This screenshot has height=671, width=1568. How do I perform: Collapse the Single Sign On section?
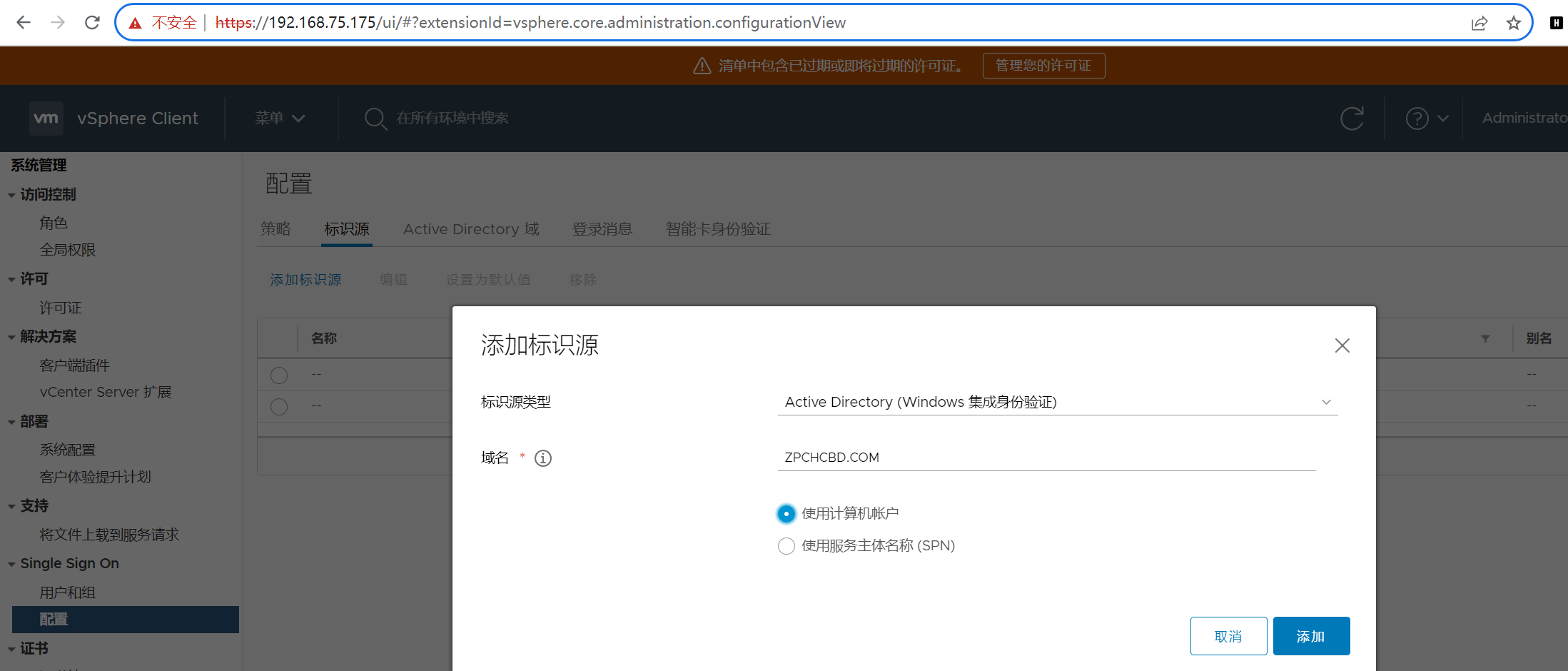(x=11, y=564)
